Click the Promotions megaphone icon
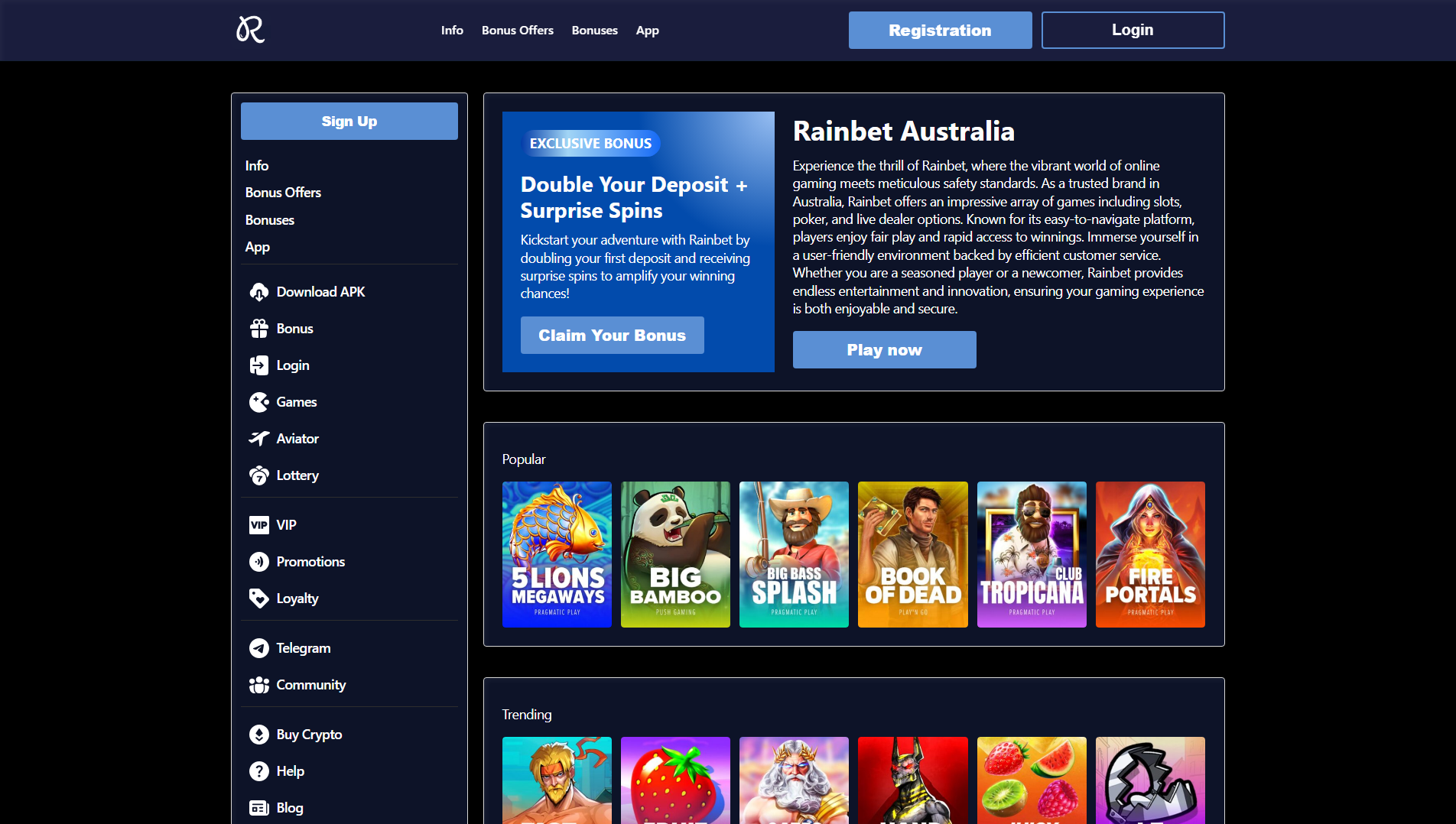This screenshot has width=1456, height=824. (x=259, y=562)
